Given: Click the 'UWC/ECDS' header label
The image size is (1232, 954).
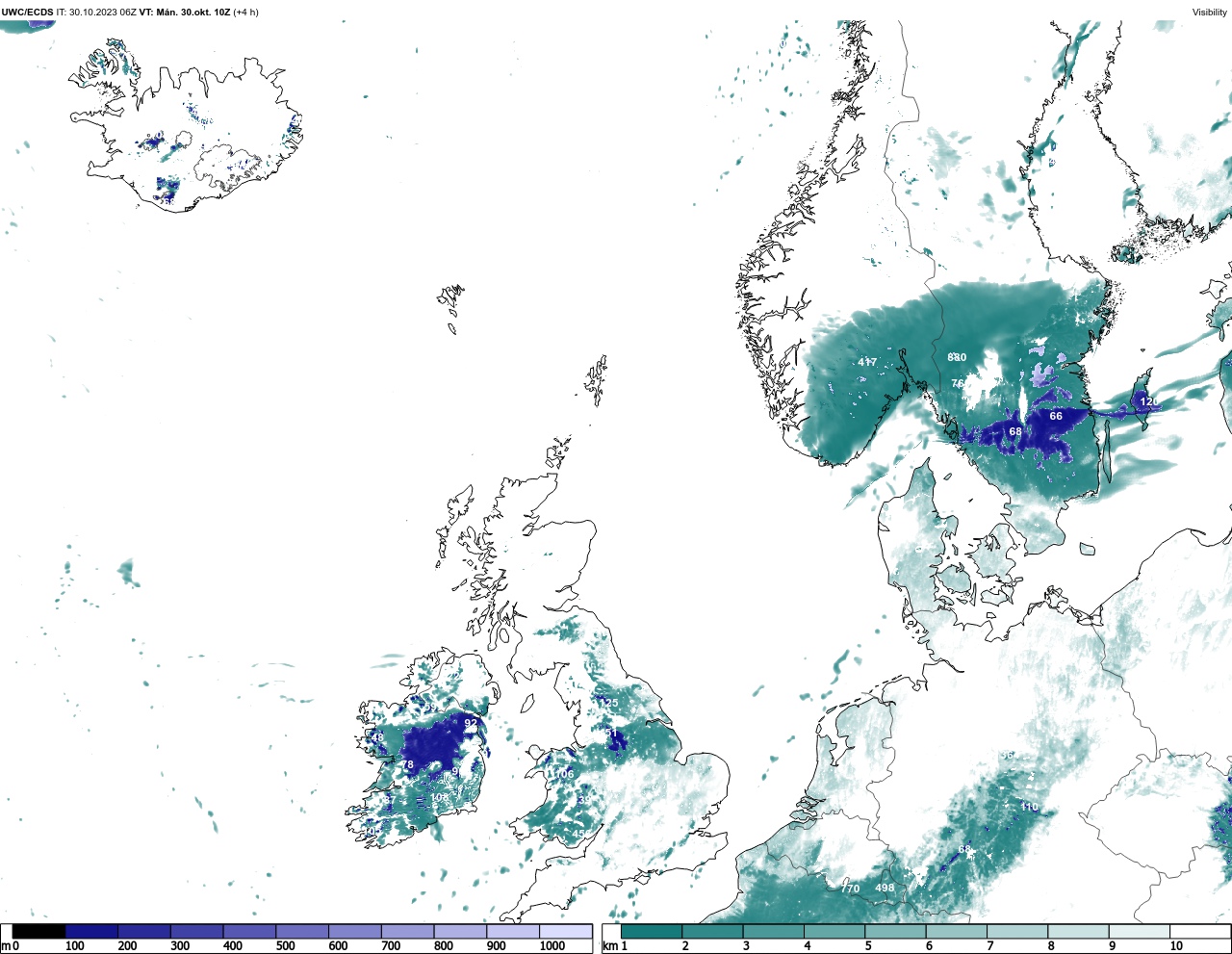Looking at the screenshot, I should pyautogui.click(x=27, y=13).
